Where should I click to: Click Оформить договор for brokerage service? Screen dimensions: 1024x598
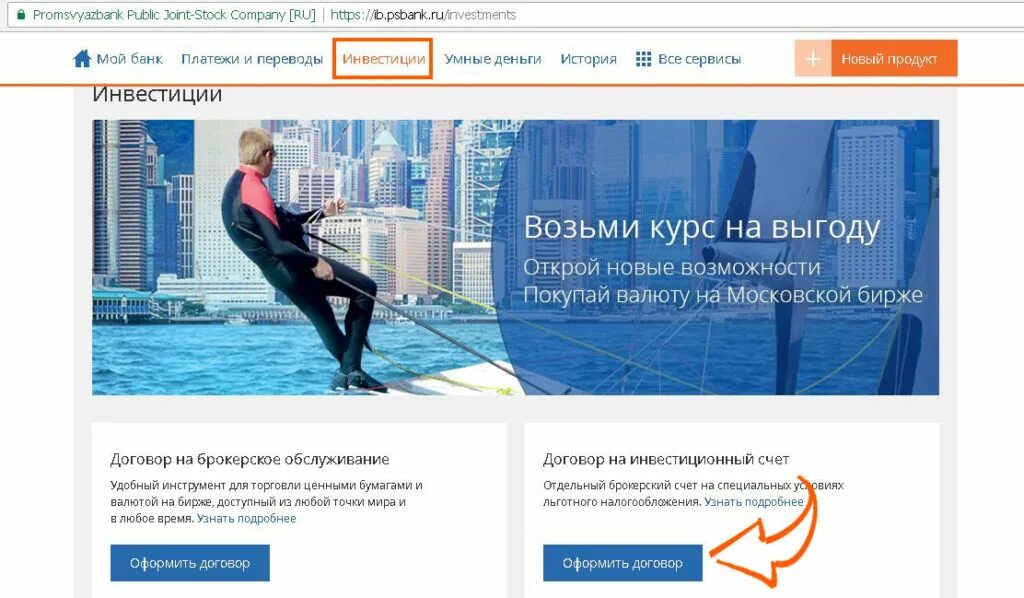[x=189, y=563]
